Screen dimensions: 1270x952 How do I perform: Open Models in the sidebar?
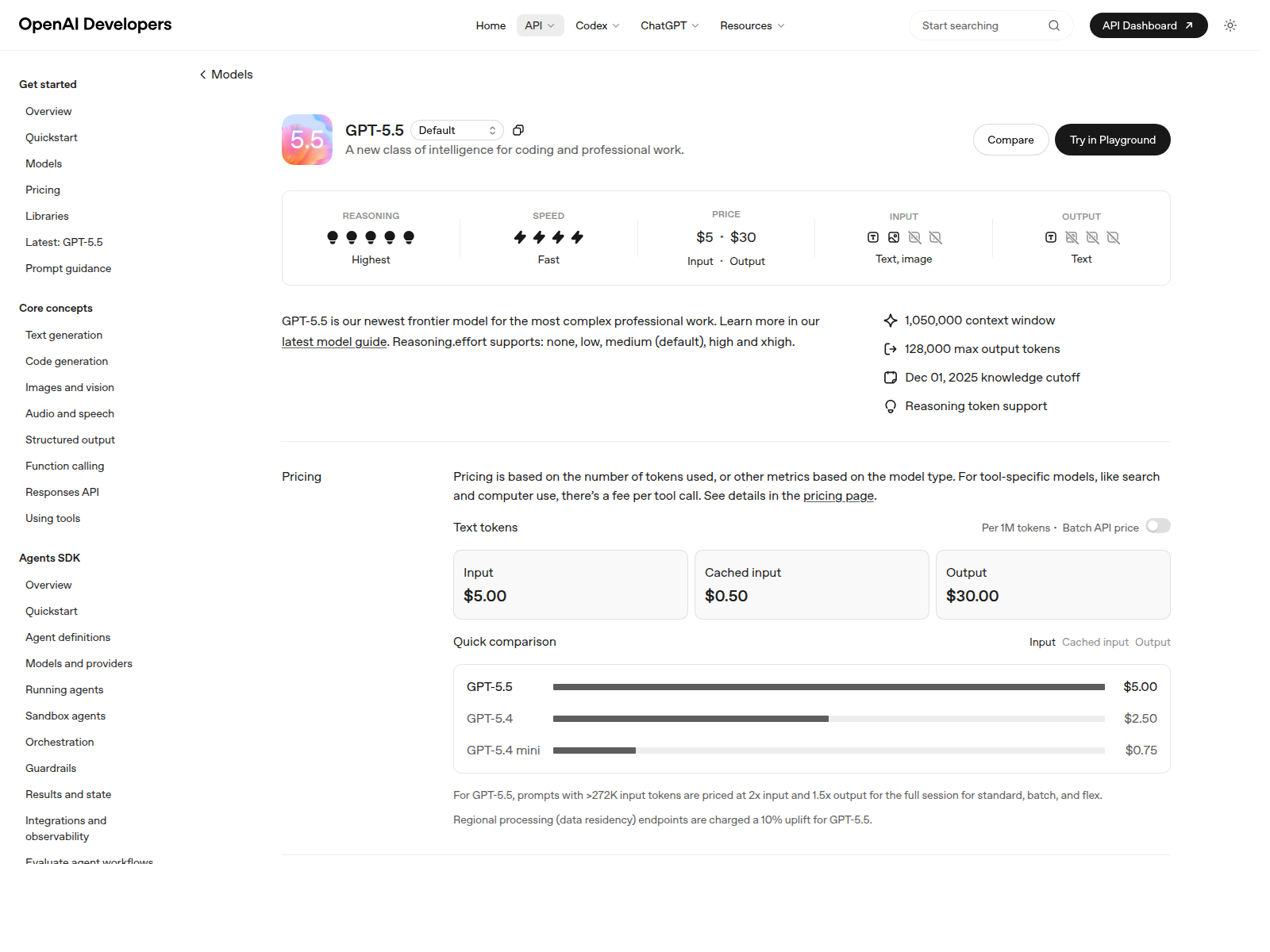point(44,163)
